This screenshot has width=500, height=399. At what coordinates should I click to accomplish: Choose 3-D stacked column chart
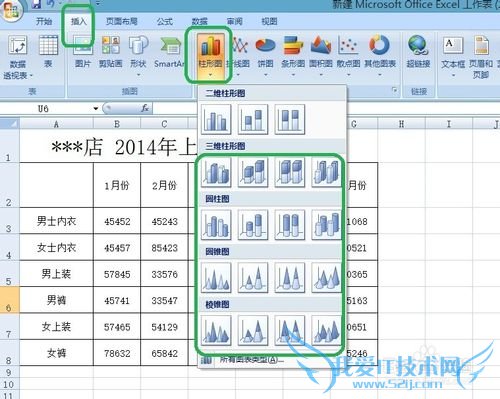(253, 172)
